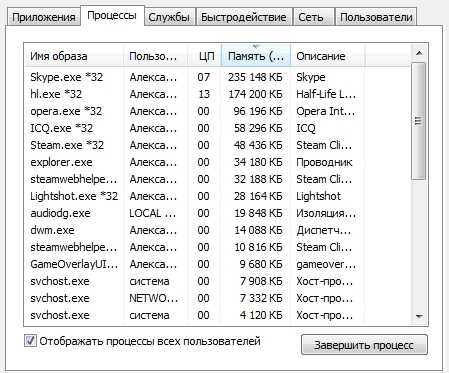Select svchost.exe row using 7 908 КБ
Image resolution: width=449 pixels, height=373 pixels.
point(218,281)
